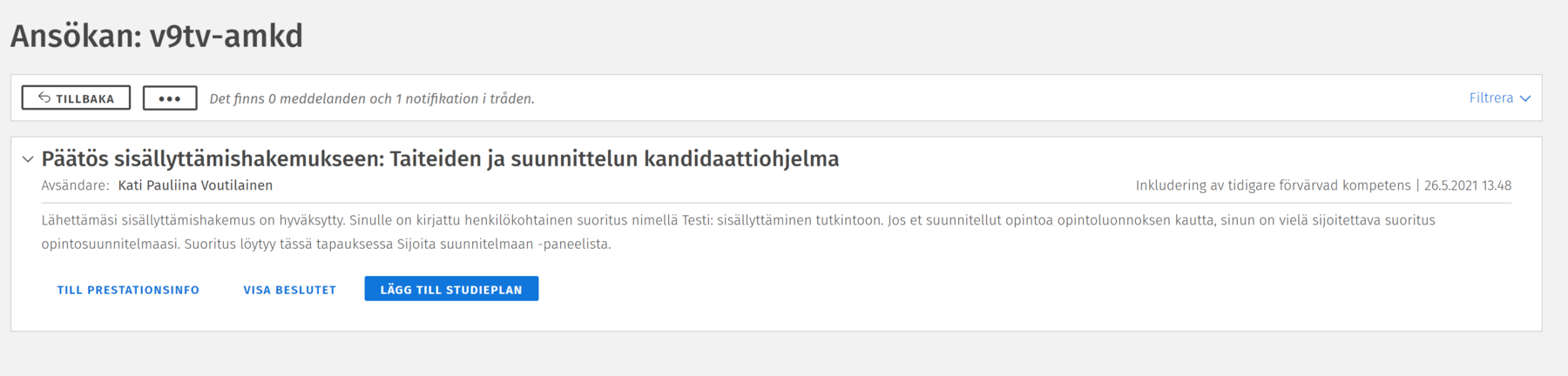Screen dimensions: 1568x376
Task: Click the page heading Ansökan: v9tv-amkd
Action: [x=157, y=37]
